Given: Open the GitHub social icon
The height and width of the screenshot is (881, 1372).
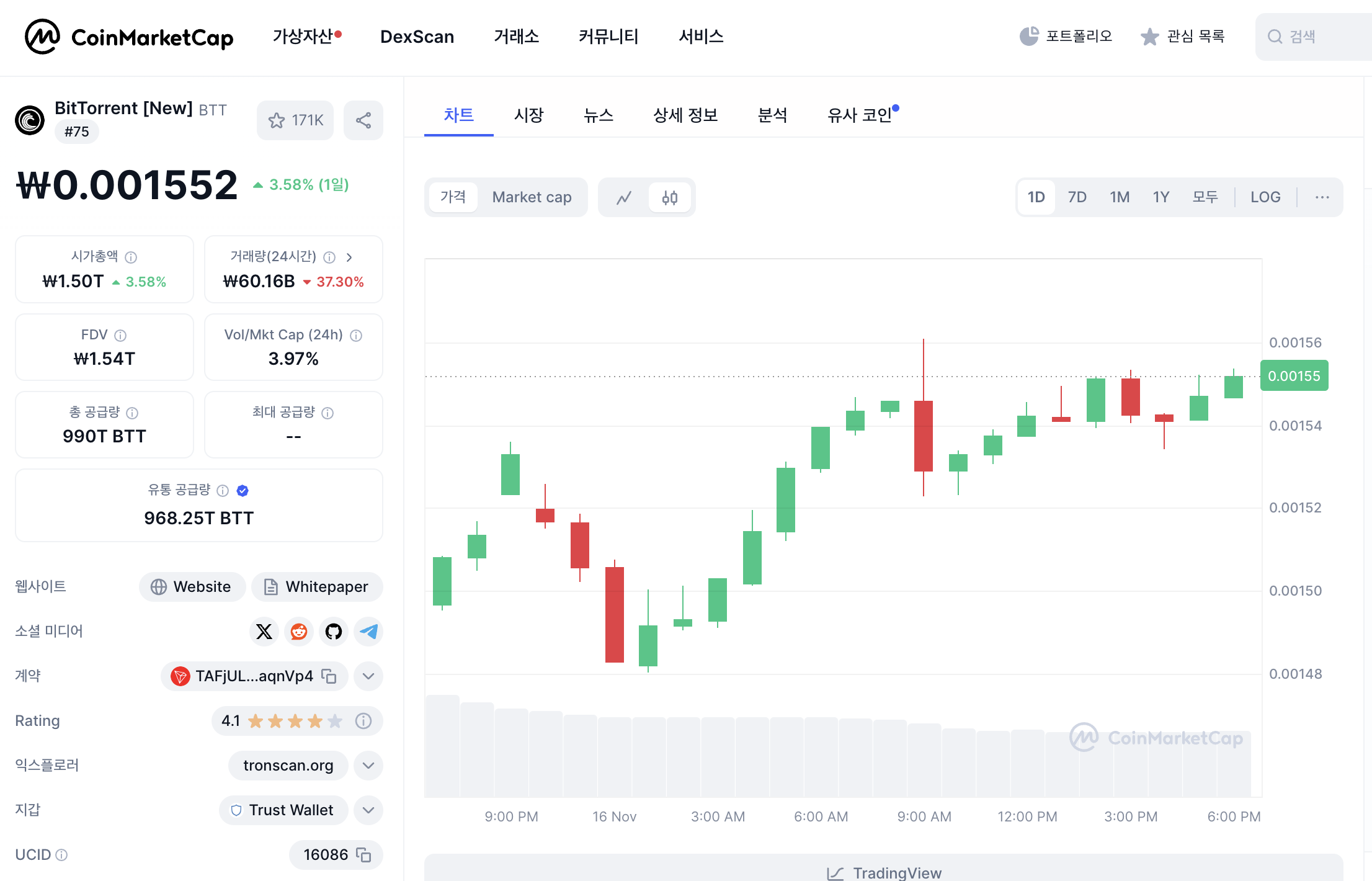Looking at the screenshot, I should [x=334, y=632].
